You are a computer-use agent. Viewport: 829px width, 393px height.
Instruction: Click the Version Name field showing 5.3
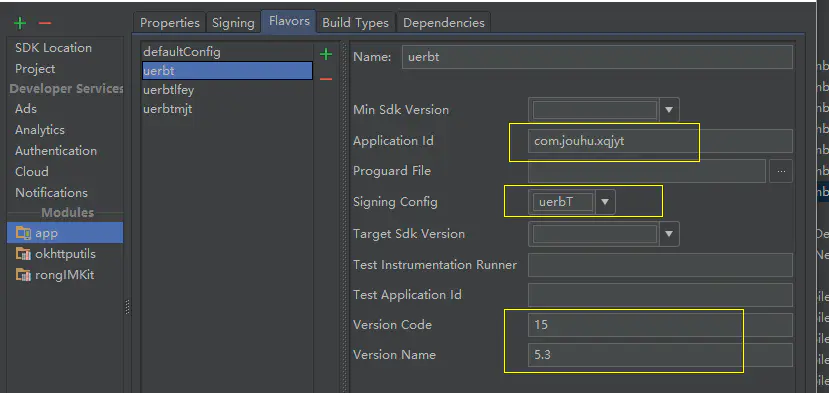point(660,355)
